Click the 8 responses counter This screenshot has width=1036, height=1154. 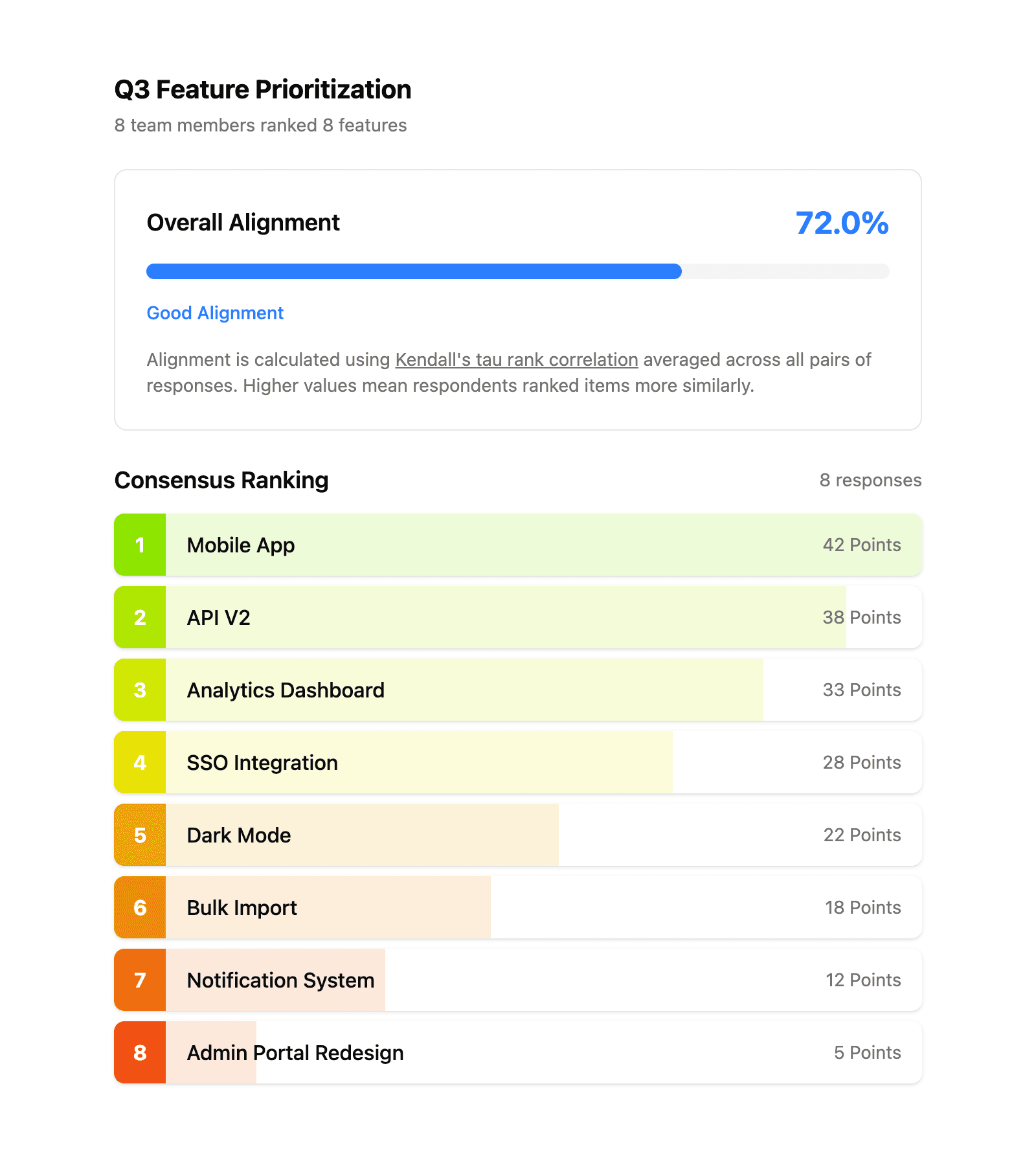870,480
